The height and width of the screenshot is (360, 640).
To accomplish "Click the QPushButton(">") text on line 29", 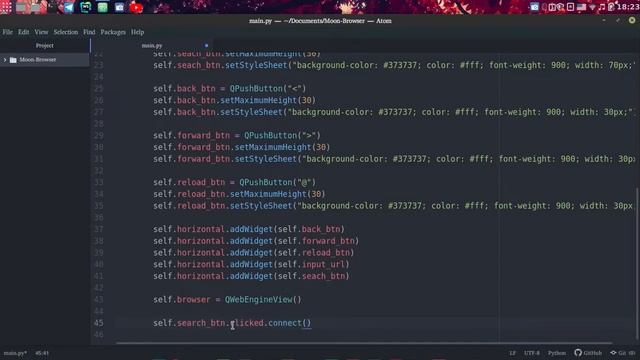I will [x=282, y=136].
